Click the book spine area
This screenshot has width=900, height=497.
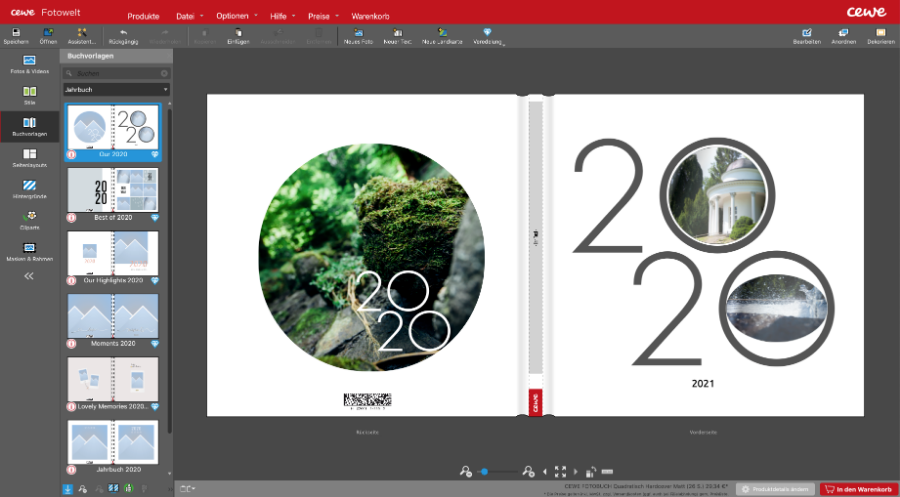click(x=535, y=238)
